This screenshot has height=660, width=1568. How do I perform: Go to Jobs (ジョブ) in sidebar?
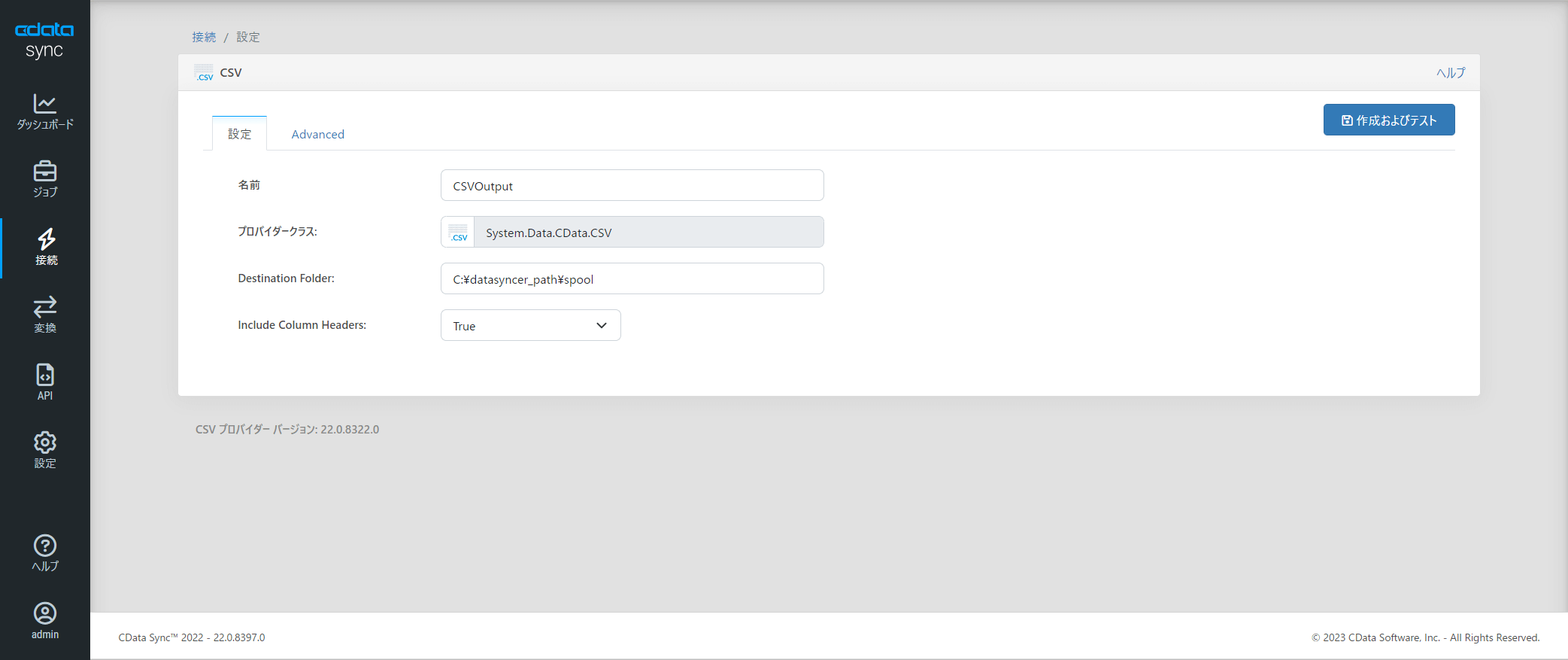45,179
